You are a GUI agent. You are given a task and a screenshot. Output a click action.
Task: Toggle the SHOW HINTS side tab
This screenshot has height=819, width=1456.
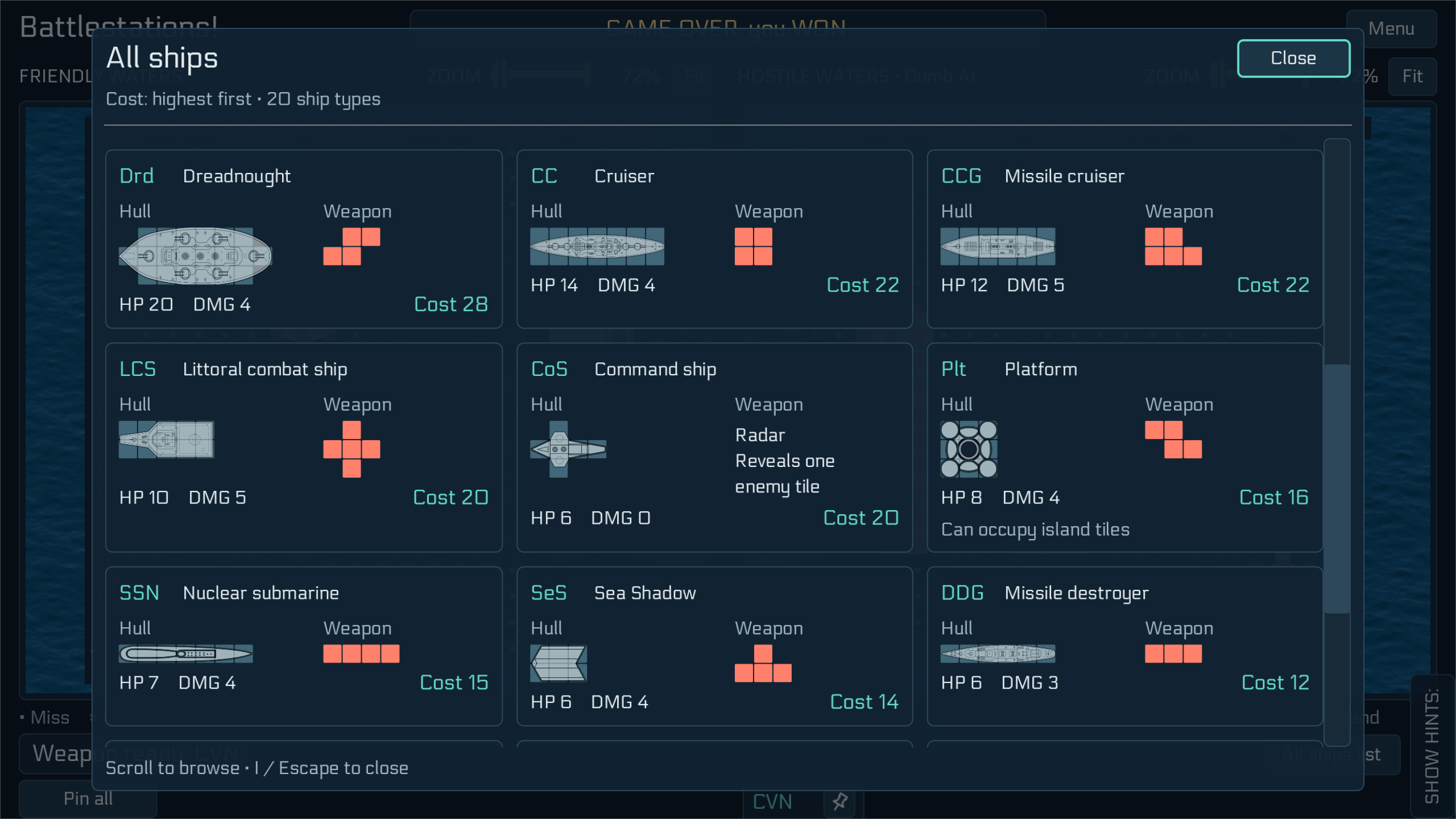[x=1432, y=746]
